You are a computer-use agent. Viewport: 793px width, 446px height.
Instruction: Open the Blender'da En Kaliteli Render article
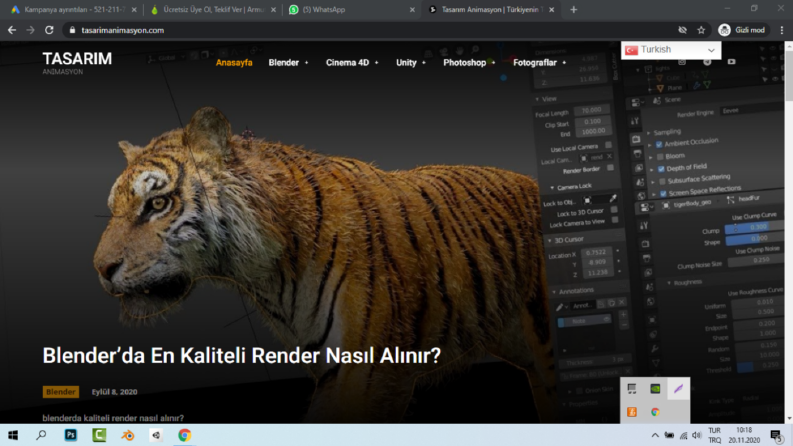tap(242, 355)
